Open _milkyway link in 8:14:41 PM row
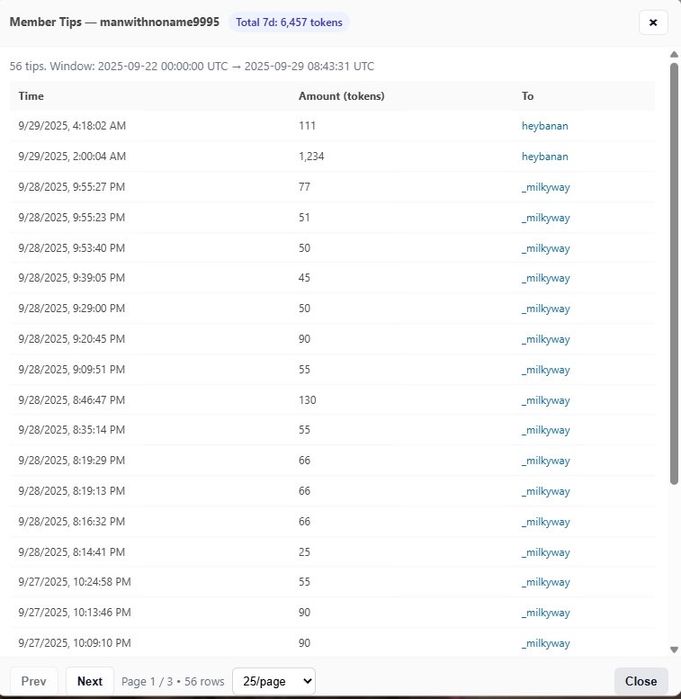 [546, 552]
